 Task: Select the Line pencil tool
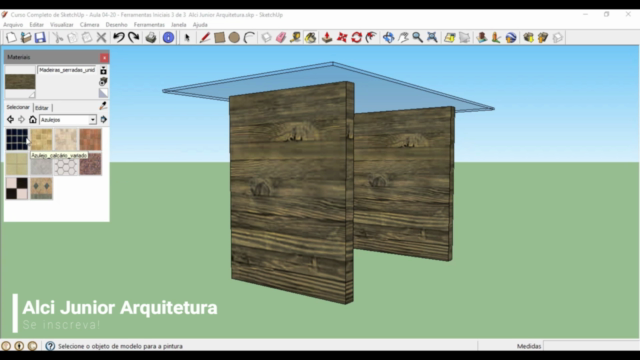click(x=204, y=38)
